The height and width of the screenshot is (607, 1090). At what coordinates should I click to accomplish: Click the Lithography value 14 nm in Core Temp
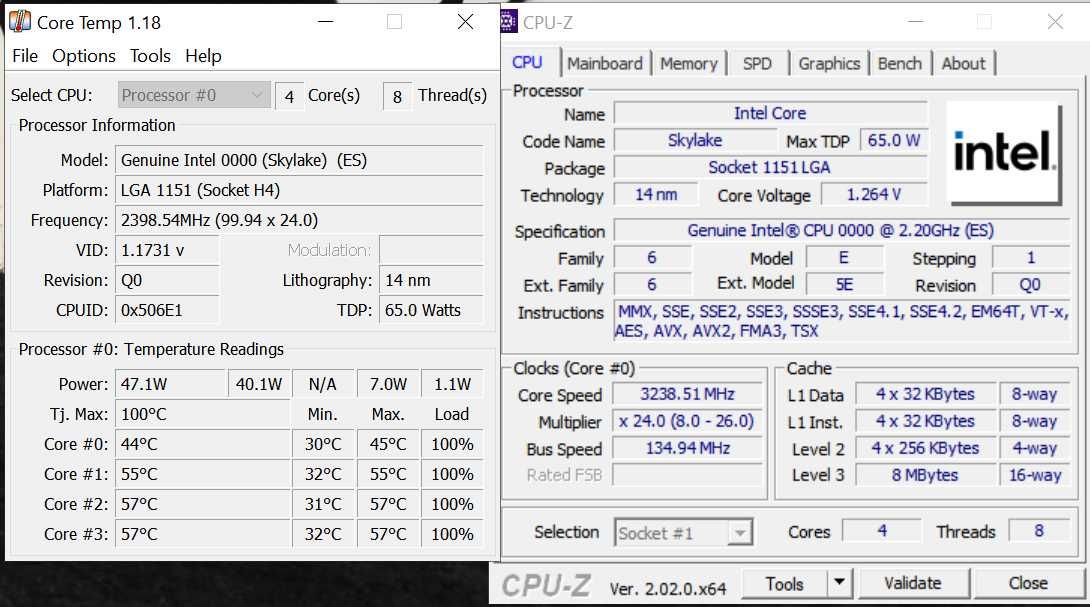coord(431,280)
